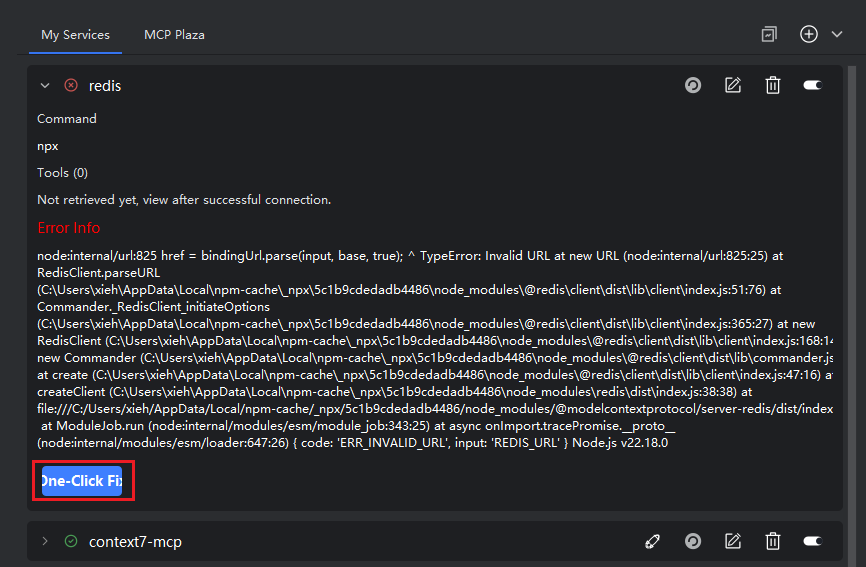
Task: Click the stacked chart windows icon in header
Action: 769,34
